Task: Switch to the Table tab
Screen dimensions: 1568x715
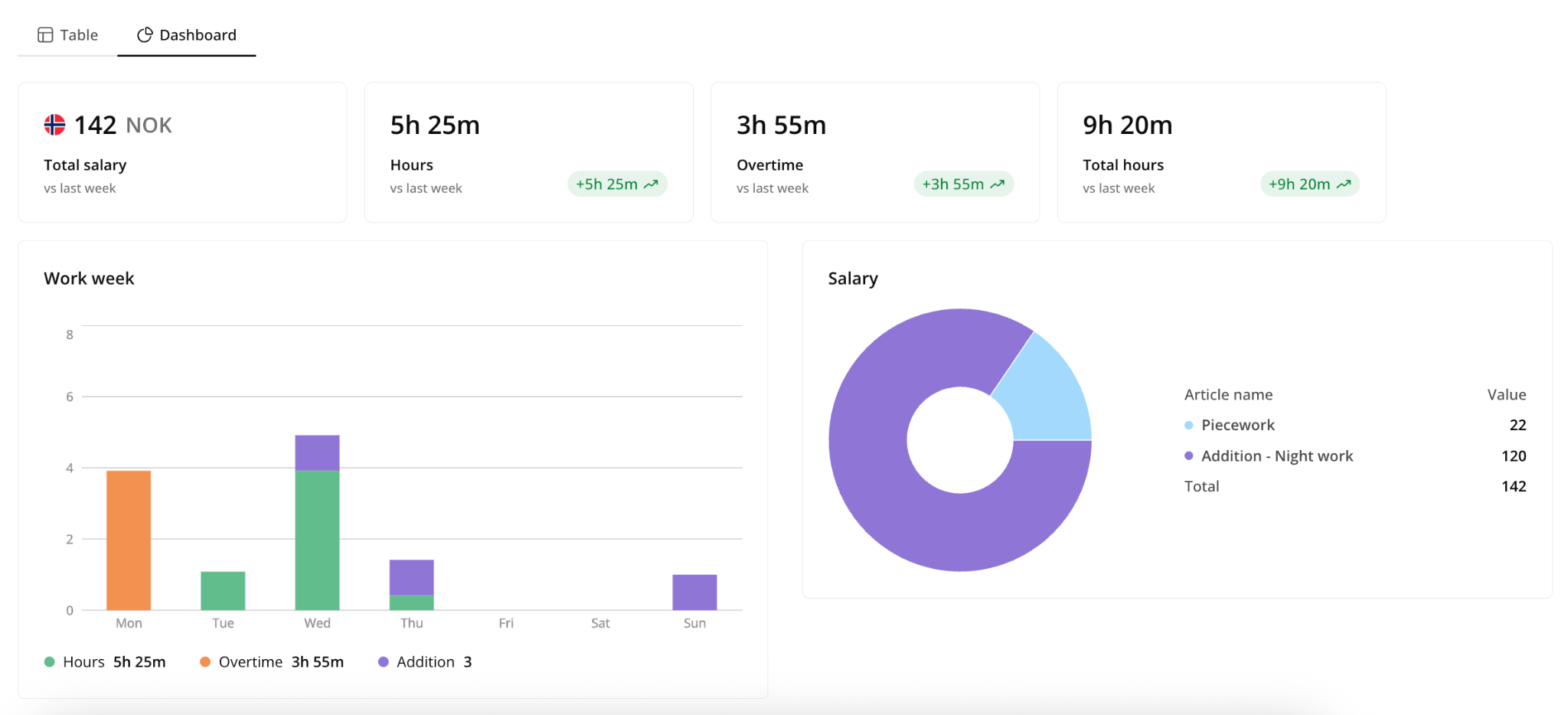Action: [67, 35]
